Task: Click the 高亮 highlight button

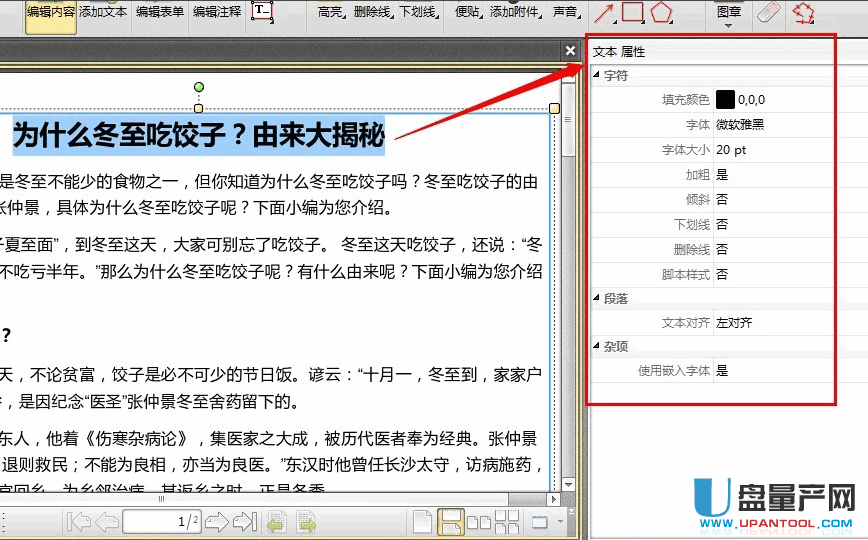Action: click(x=329, y=12)
